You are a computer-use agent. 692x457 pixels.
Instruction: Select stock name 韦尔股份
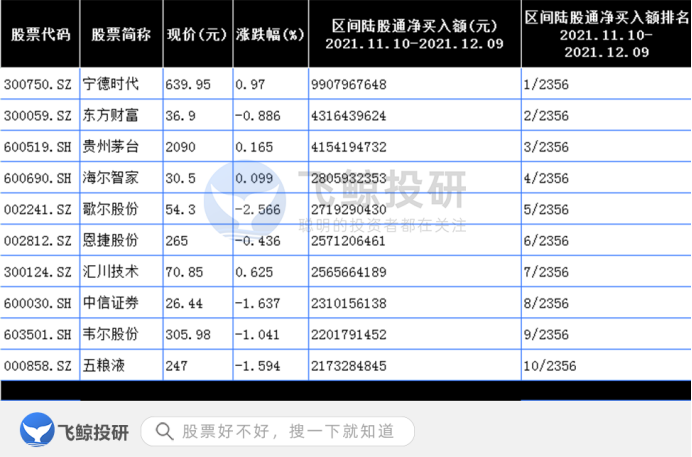110,334
